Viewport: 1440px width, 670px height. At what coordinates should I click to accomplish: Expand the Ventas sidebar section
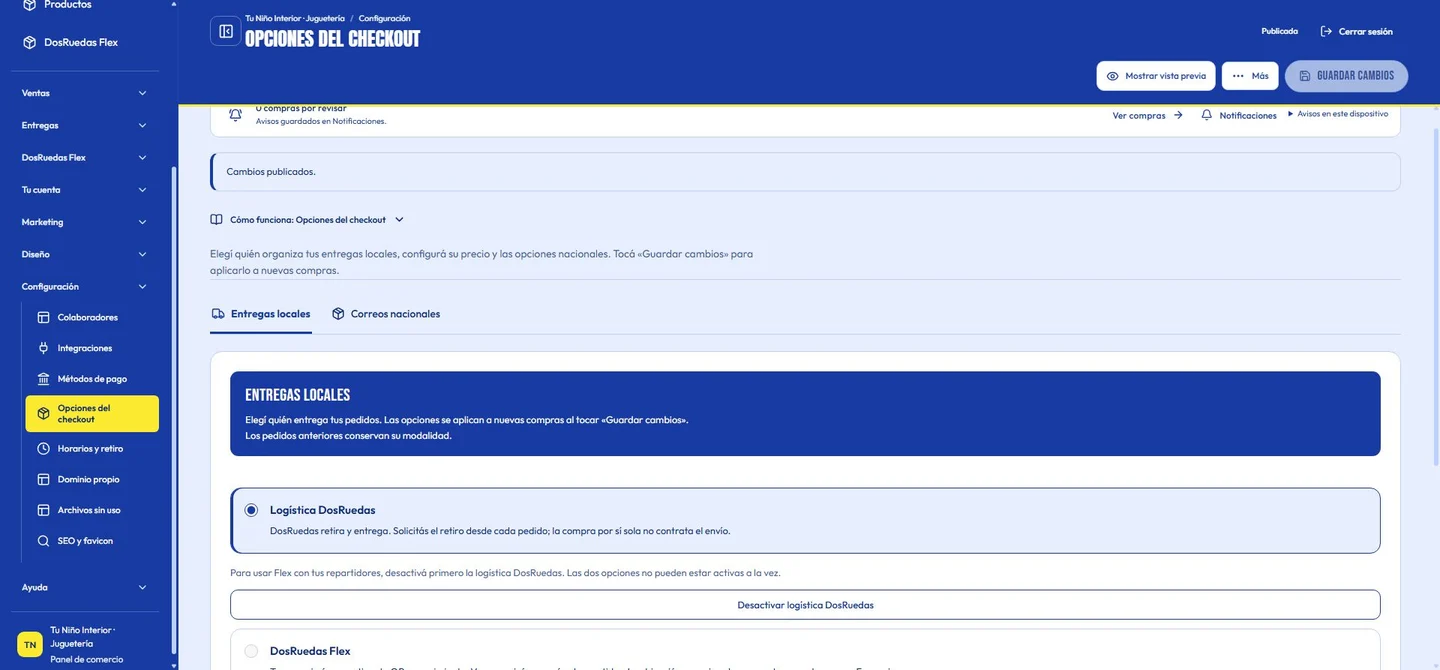(84, 93)
